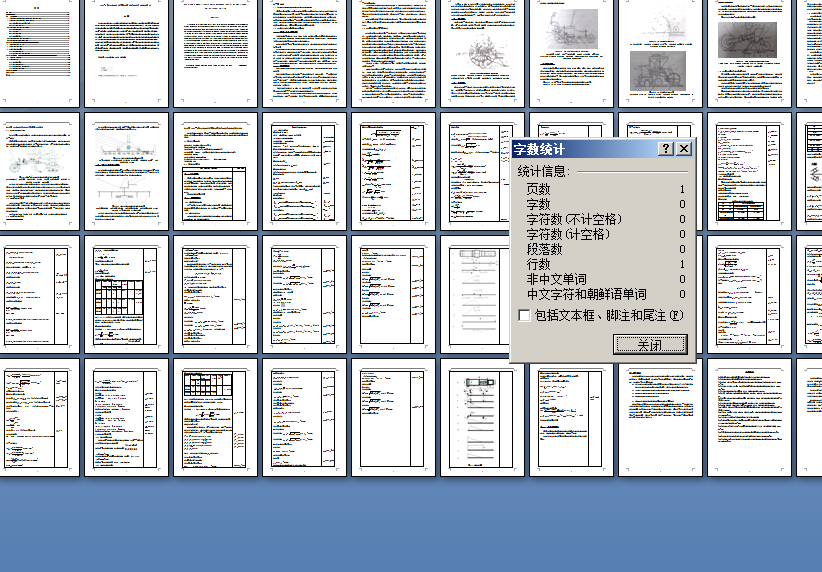The height and width of the screenshot is (572, 822).
Task: Open the bottom-row page with table at top
Action: (x=215, y=417)
